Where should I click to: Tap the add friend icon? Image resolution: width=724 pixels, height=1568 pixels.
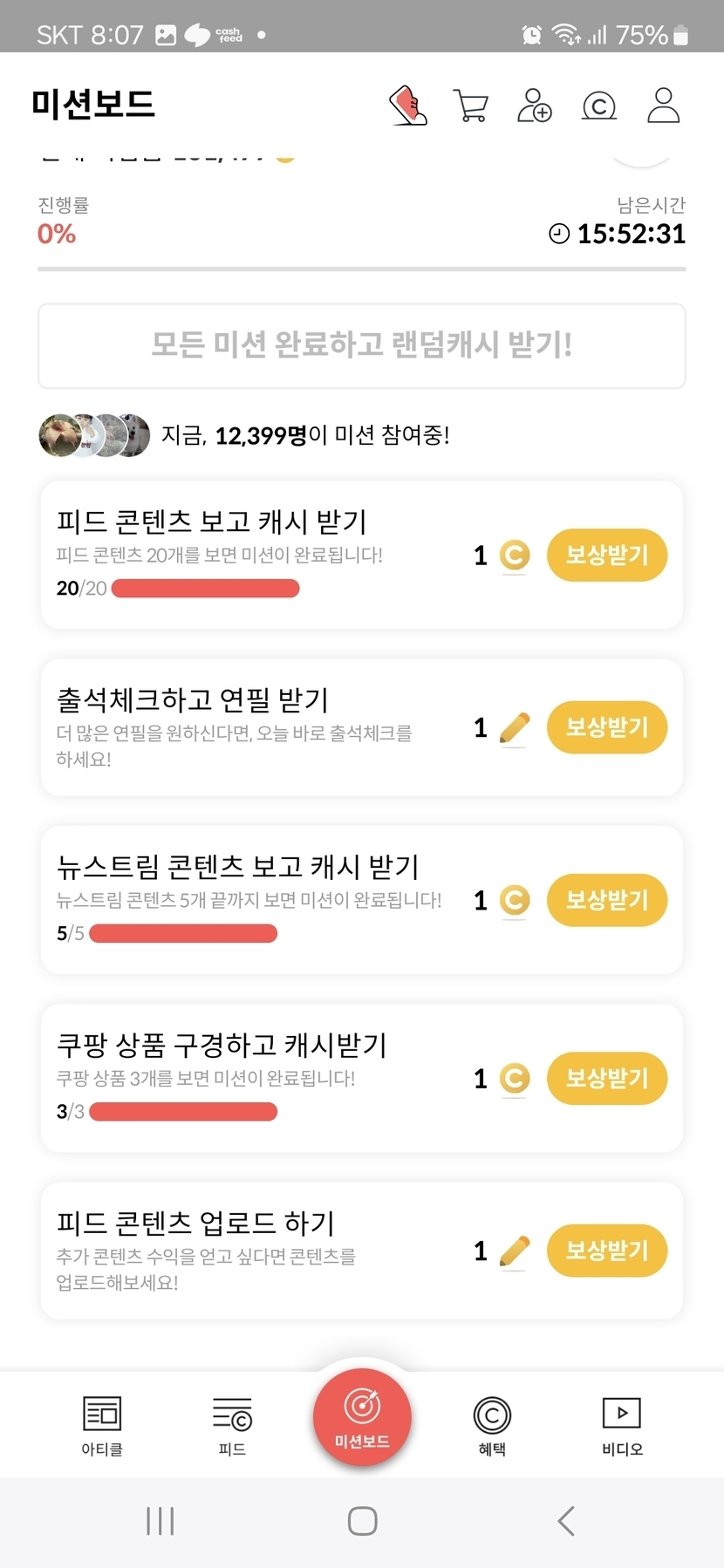pos(534,106)
